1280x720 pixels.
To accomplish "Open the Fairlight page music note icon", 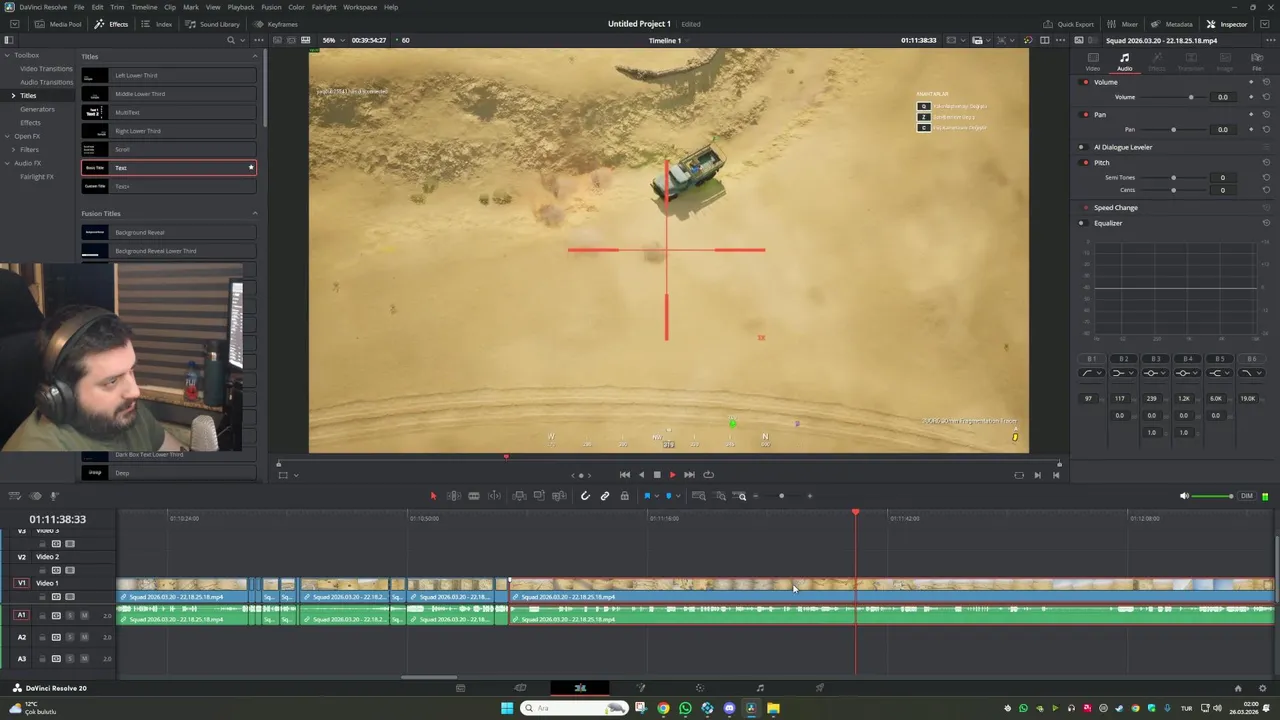I will (x=760, y=688).
